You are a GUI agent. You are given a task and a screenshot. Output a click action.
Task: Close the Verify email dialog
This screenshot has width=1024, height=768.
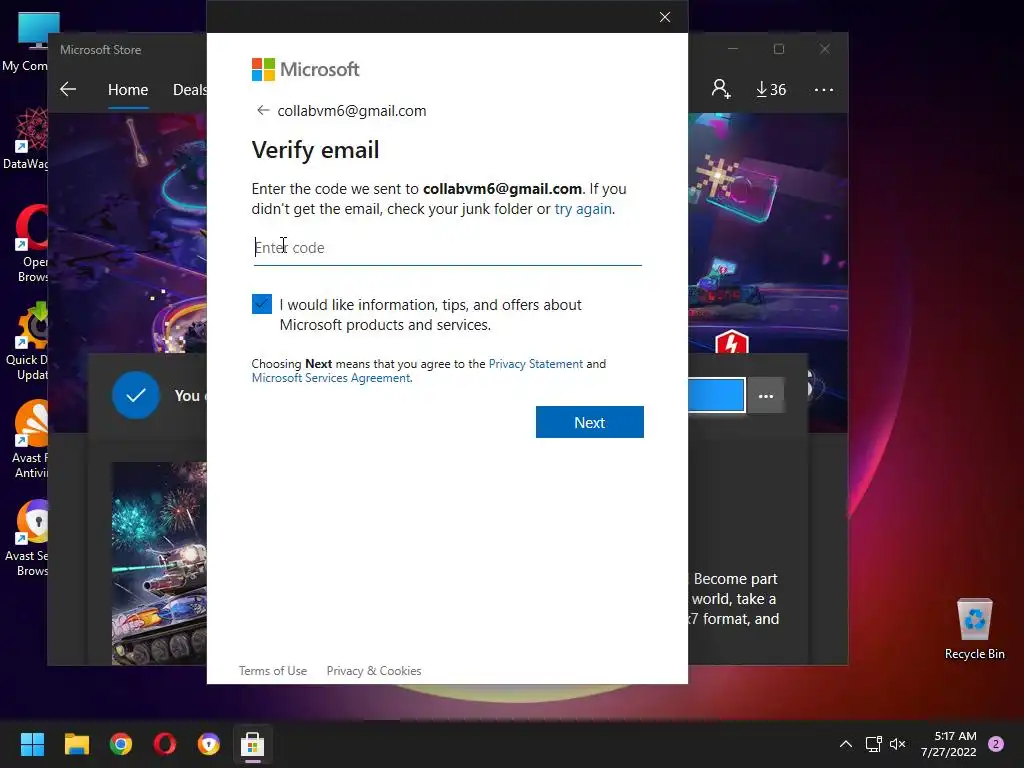pyautogui.click(x=665, y=17)
